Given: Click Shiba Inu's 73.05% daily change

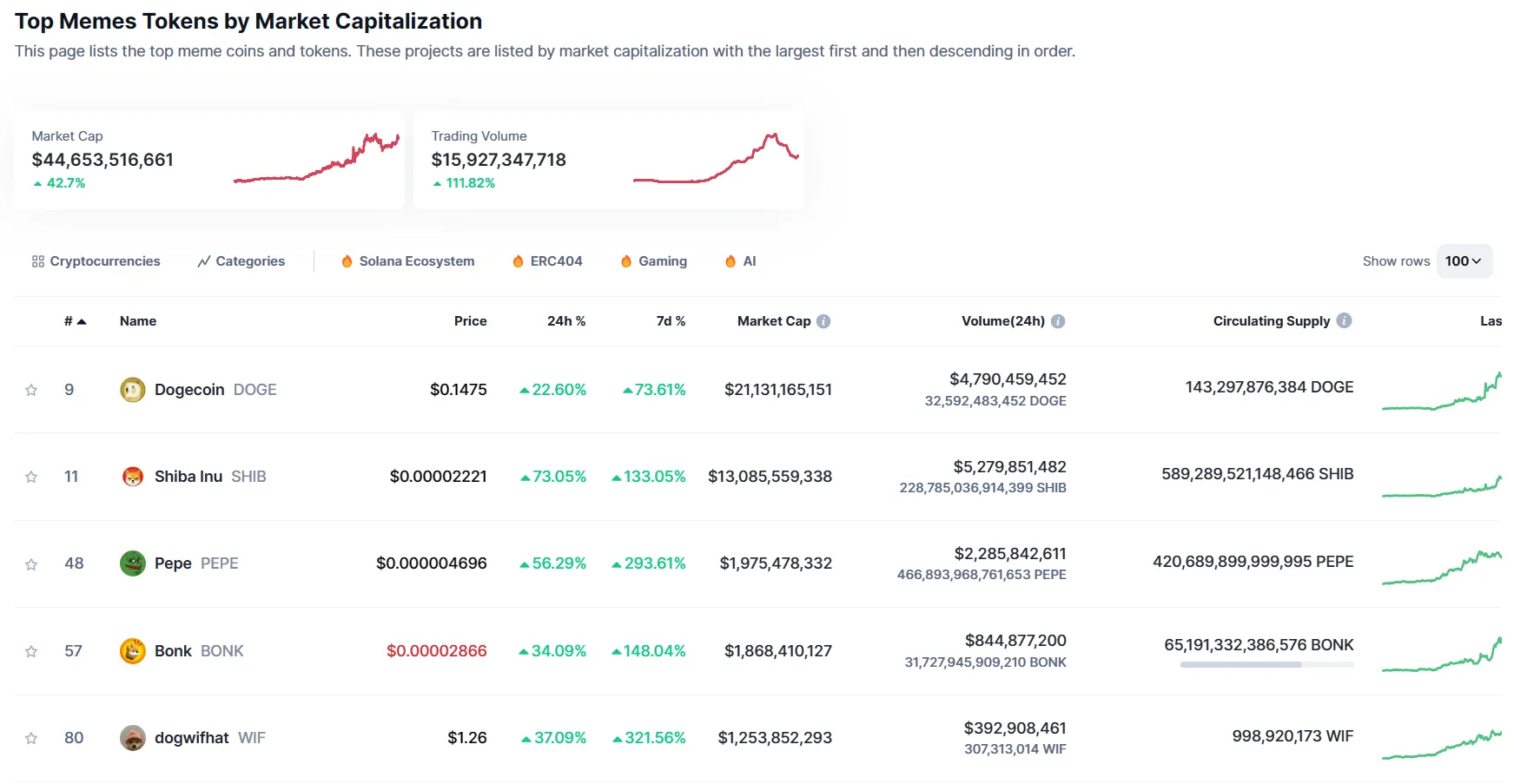Looking at the screenshot, I should tap(553, 477).
